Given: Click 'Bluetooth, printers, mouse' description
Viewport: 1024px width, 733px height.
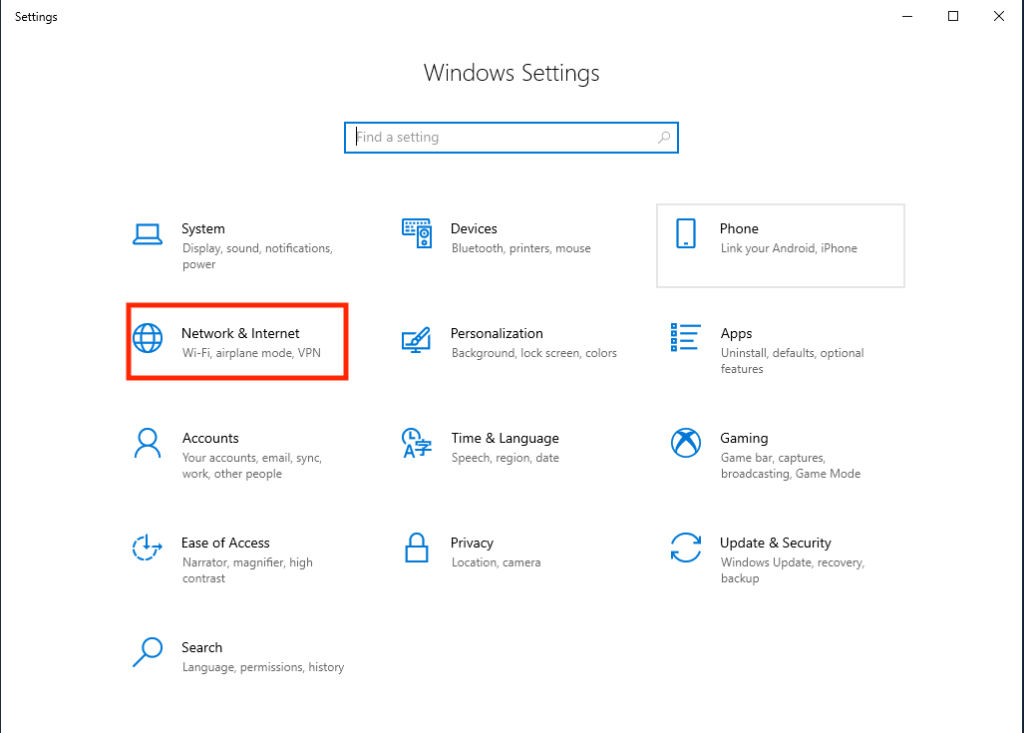Looking at the screenshot, I should [520, 248].
